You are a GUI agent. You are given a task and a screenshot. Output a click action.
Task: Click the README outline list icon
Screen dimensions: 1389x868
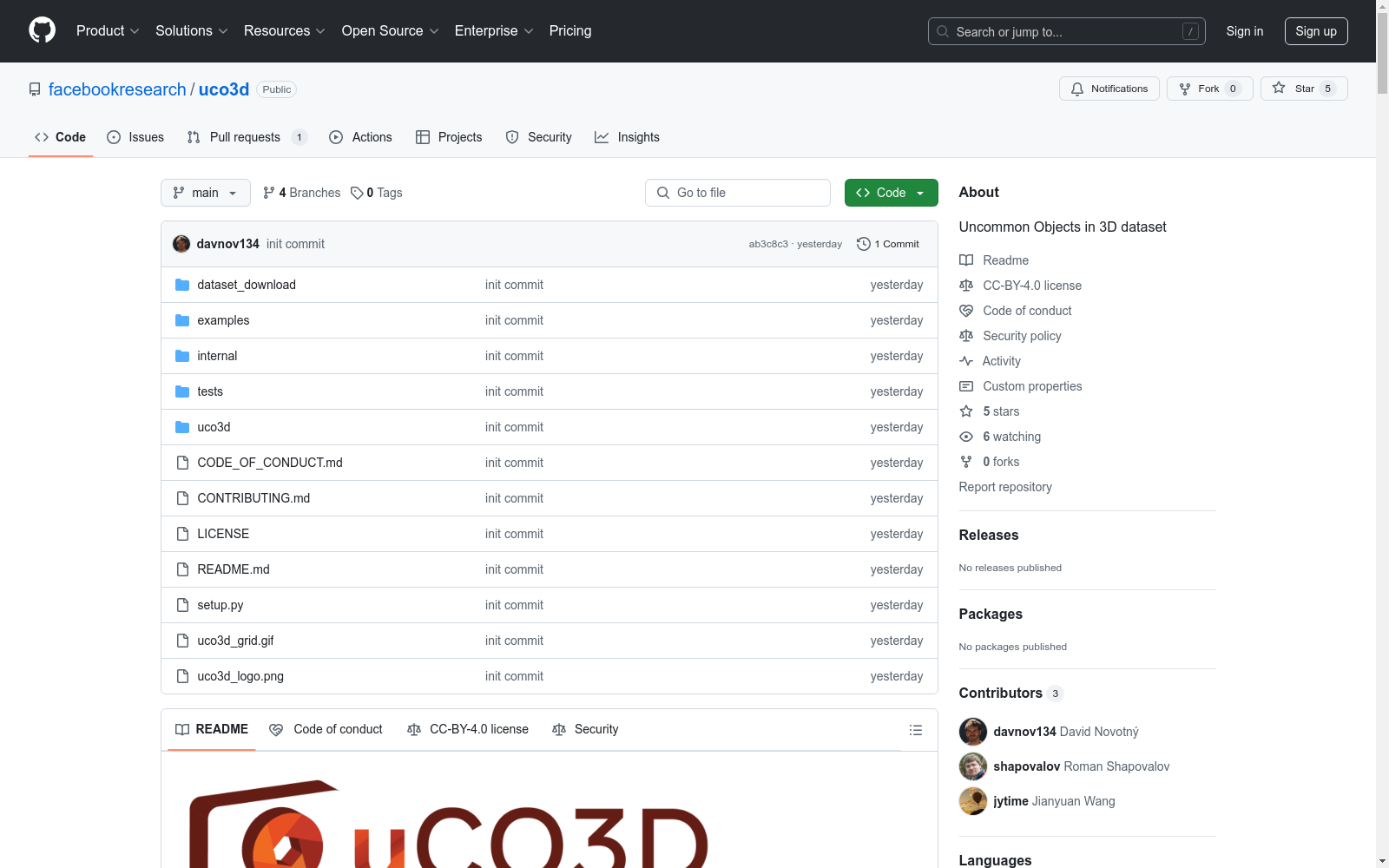coord(915,730)
